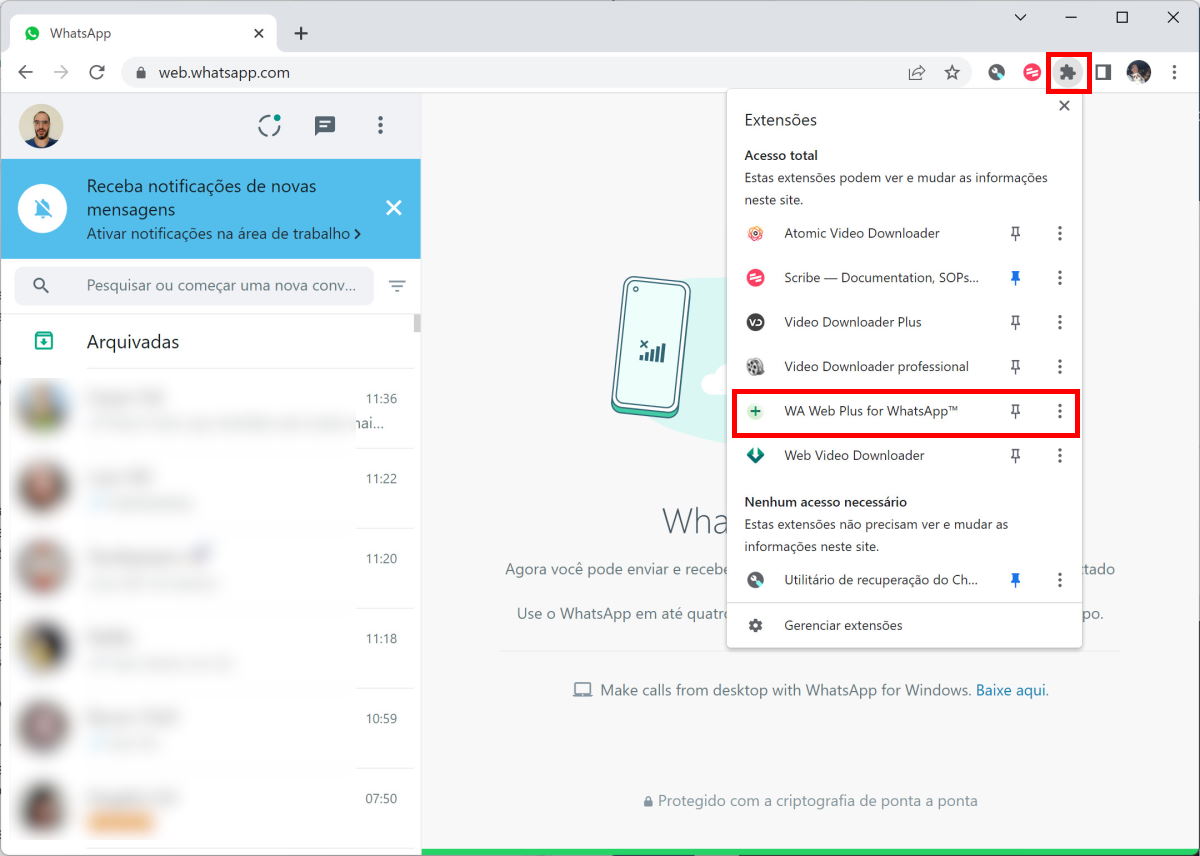Start a new chat with message icon
1200x856 pixels.
(325, 125)
